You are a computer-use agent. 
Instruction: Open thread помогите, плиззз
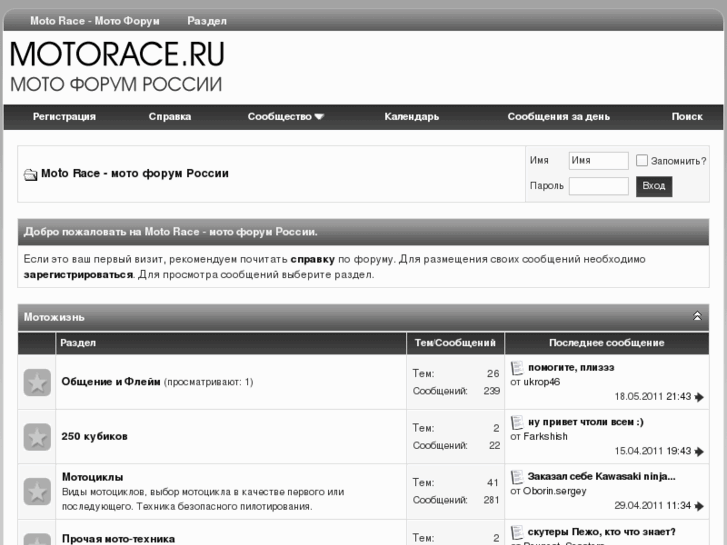[x=571, y=368]
